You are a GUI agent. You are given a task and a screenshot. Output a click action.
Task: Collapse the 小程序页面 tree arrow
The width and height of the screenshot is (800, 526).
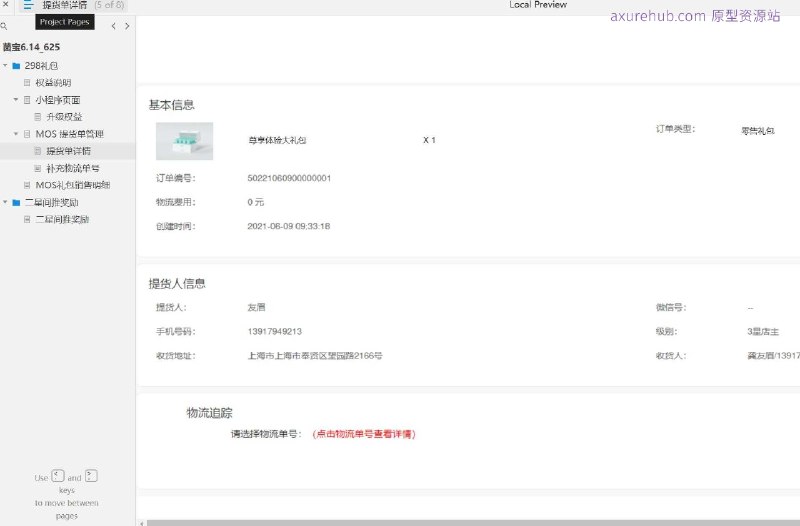pyautogui.click(x=16, y=99)
